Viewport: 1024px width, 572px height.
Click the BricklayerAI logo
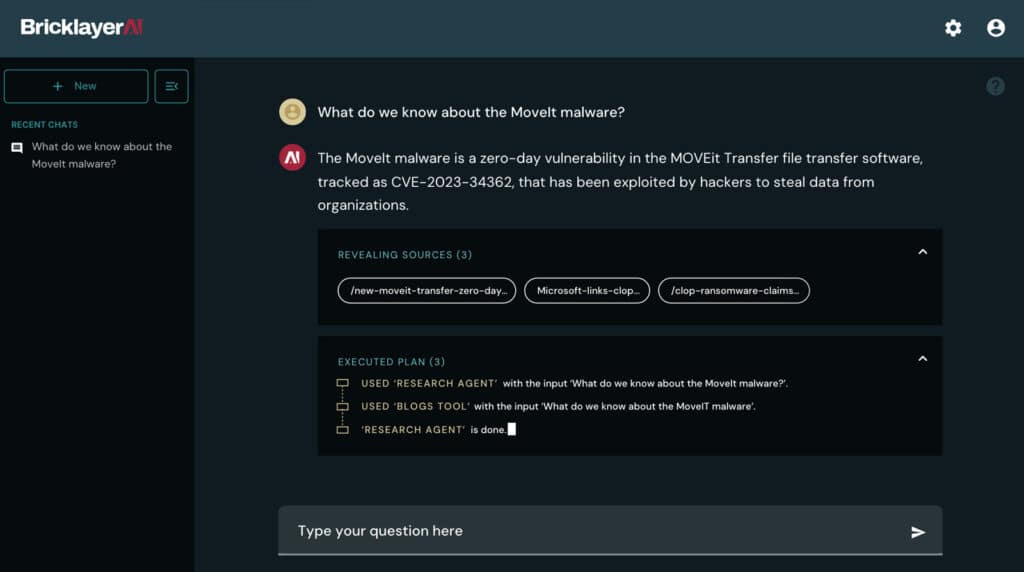tap(82, 28)
